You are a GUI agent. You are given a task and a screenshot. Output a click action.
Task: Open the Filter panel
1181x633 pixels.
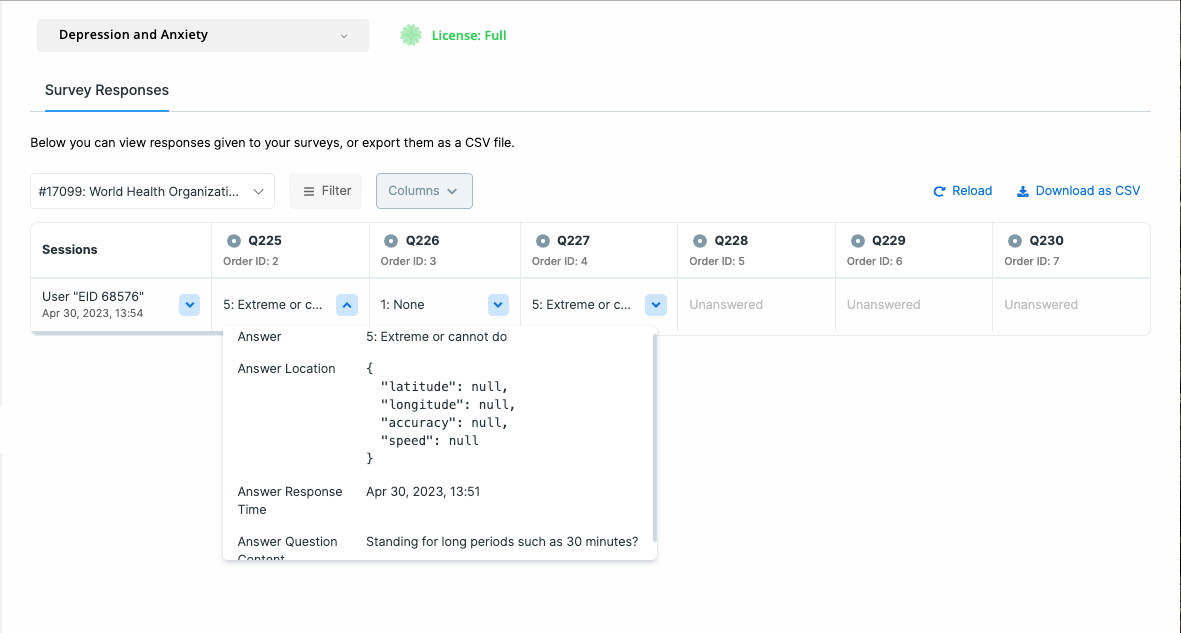[325, 190]
